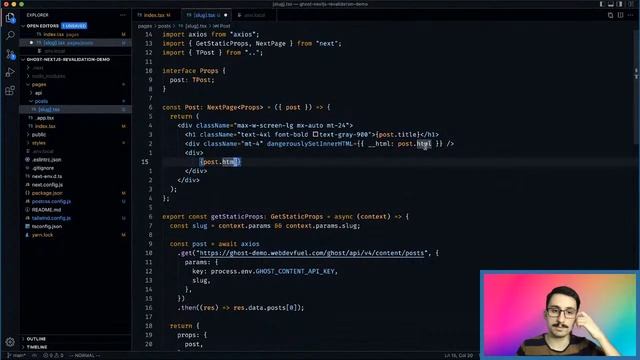Click the git branch status bar item

(x=16, y=356)
